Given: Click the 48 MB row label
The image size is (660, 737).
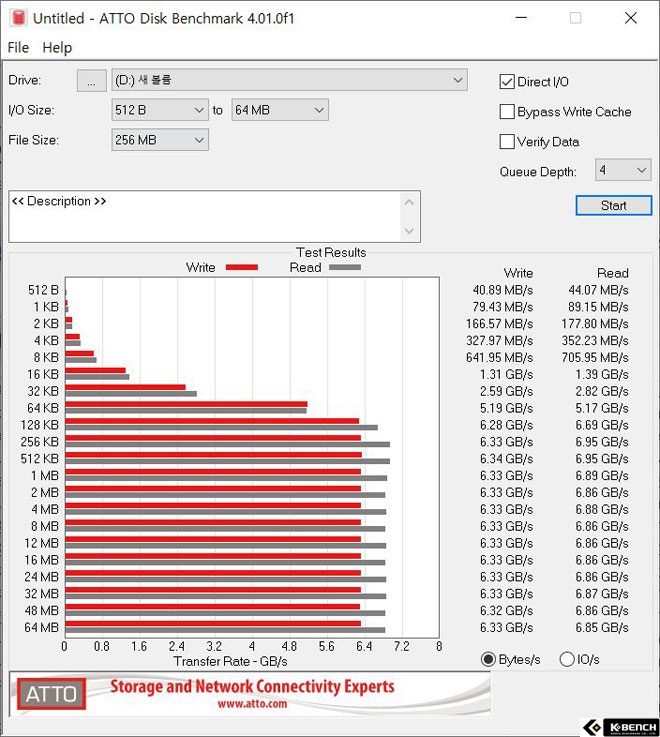Looking at the screenshot, I should 41,611.
